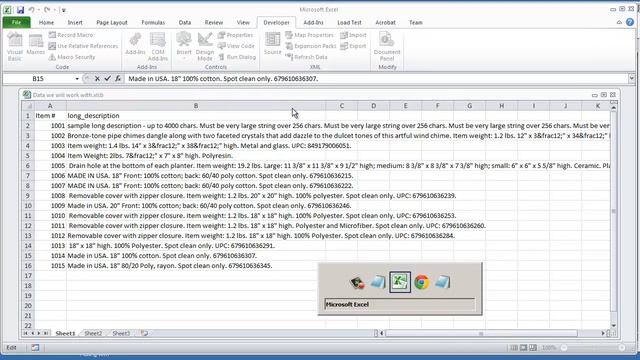640x360 pixels.
Task: Open Expansion Packs
Action: [x=311, y=46]
